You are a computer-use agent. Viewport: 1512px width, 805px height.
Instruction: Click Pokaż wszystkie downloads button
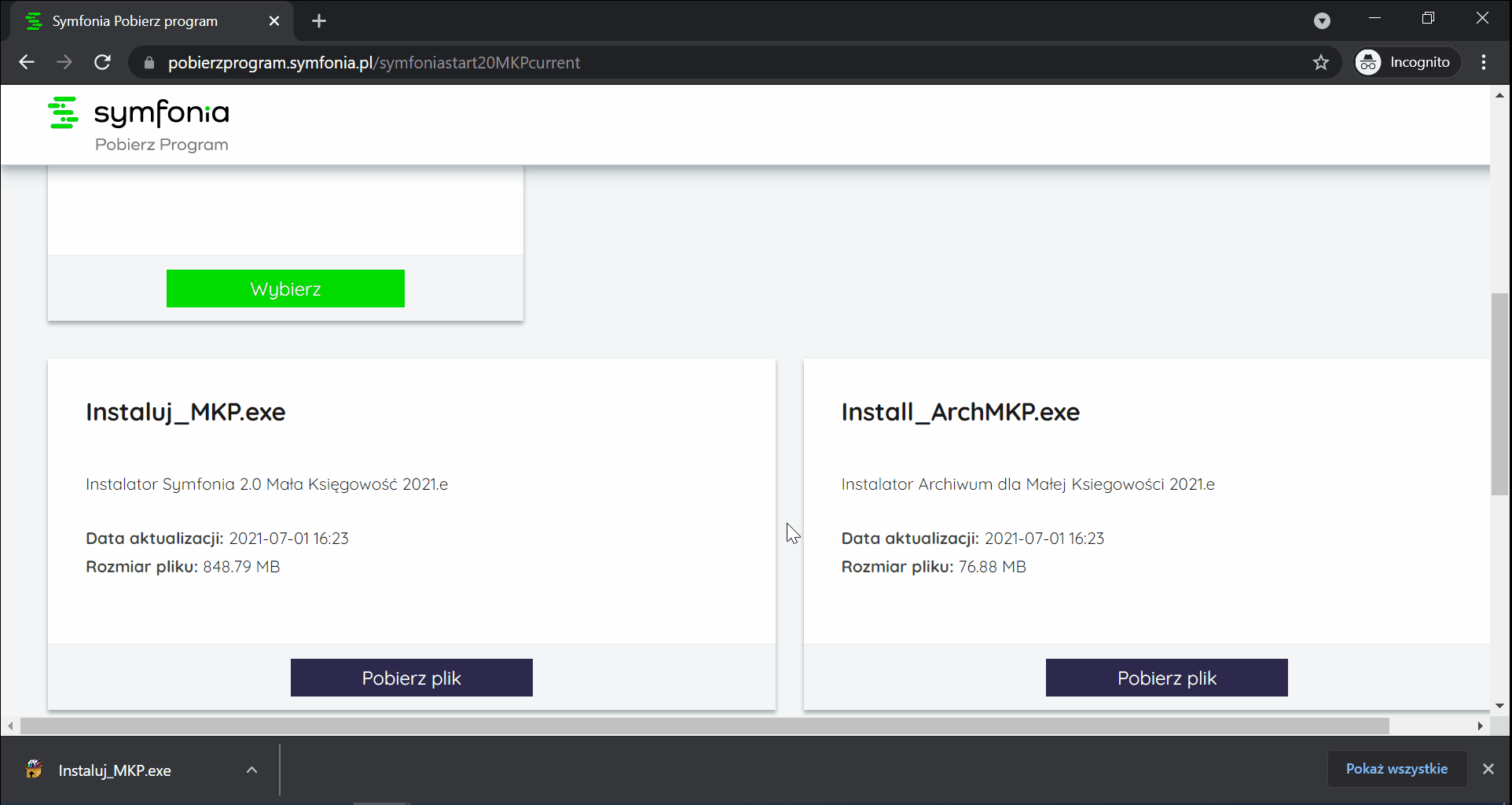(x=1396, y=769)
